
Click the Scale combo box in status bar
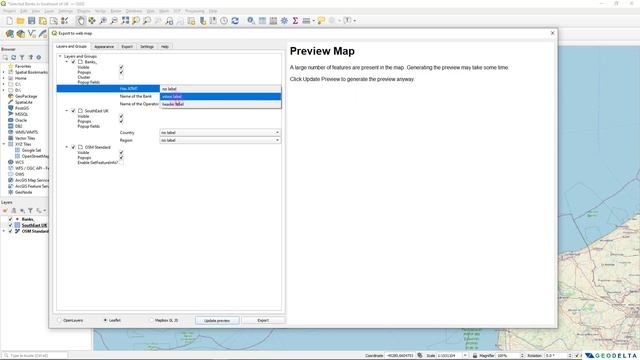452,356
